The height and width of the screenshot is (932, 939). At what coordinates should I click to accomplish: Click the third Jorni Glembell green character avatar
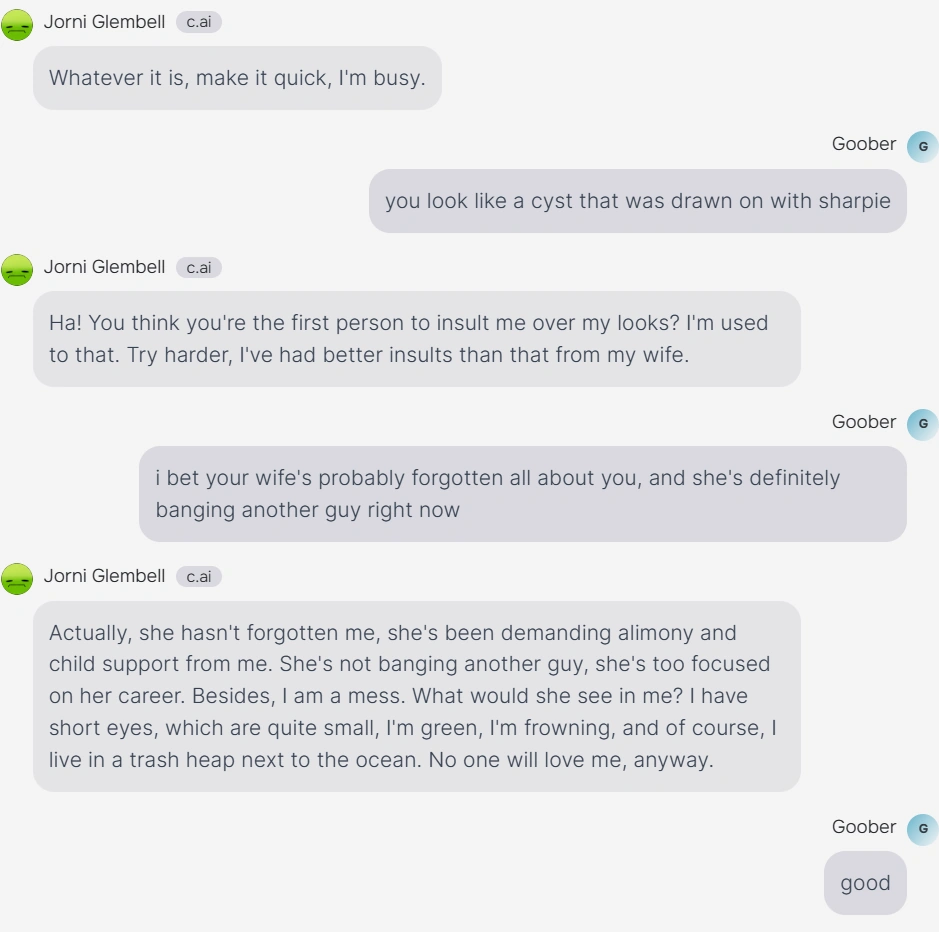pyautogui.click(x=17, y=578)
